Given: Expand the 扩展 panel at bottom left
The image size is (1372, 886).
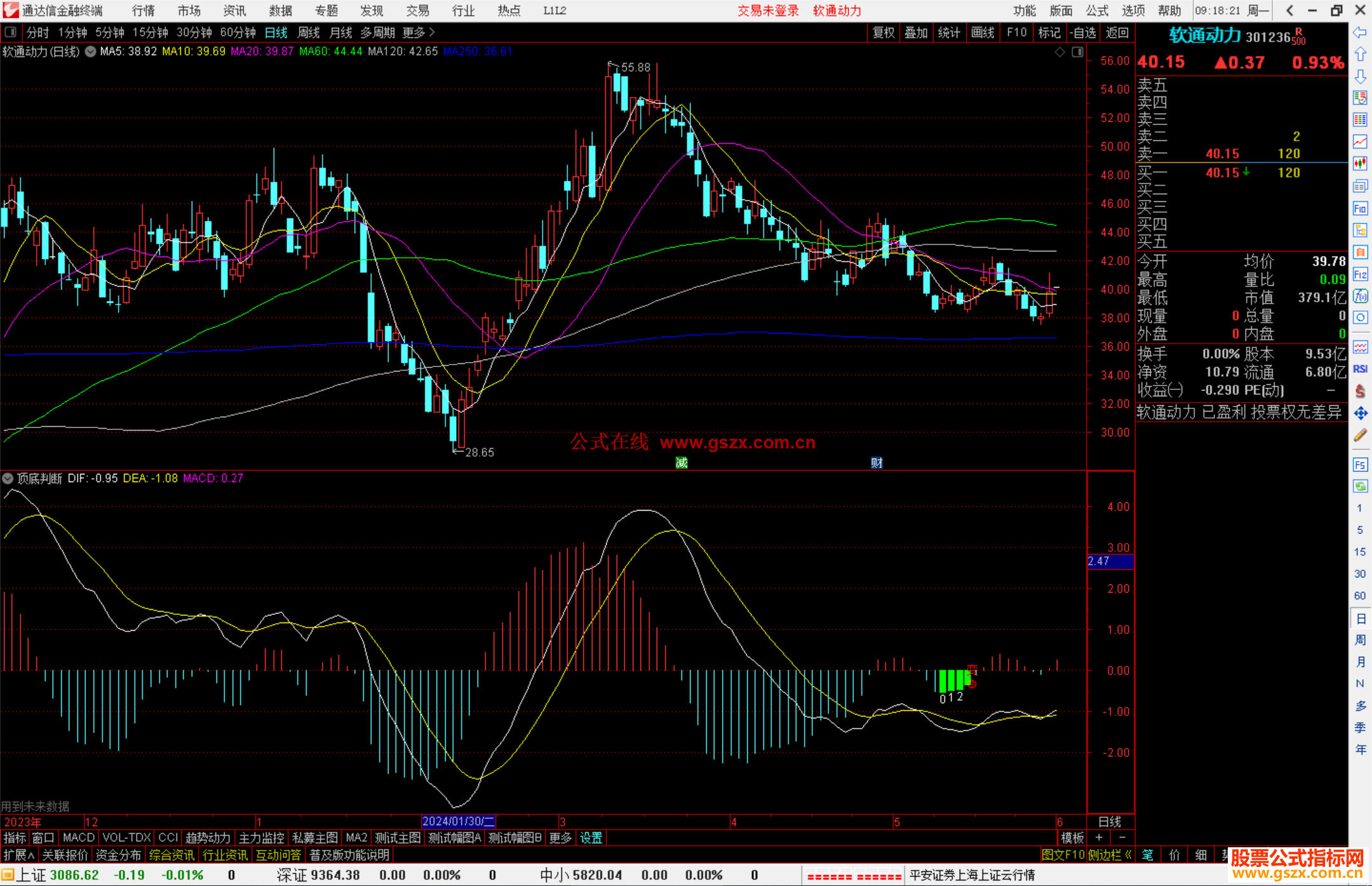Looking at the screenshot, I should pos(18,855).
